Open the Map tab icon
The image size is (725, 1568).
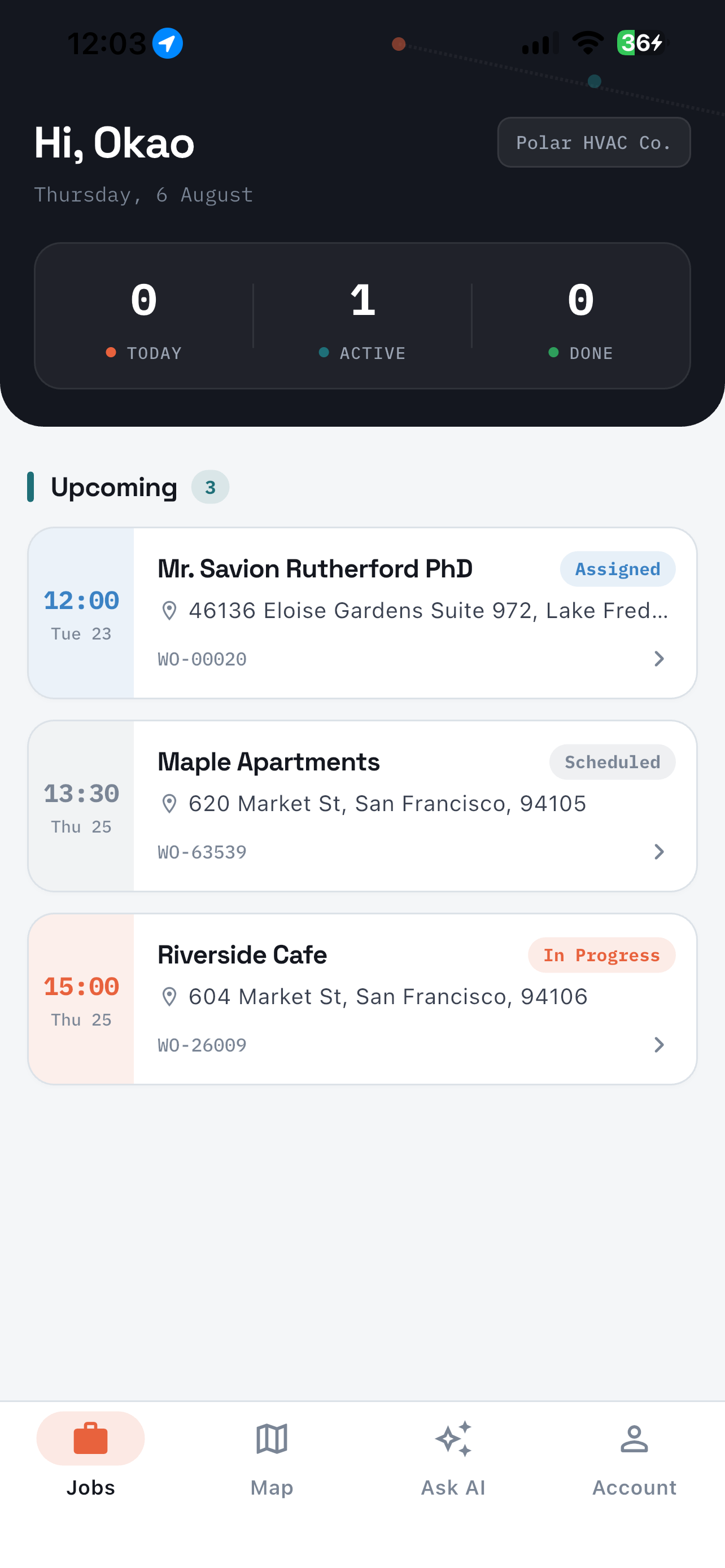pos(272,1439)
